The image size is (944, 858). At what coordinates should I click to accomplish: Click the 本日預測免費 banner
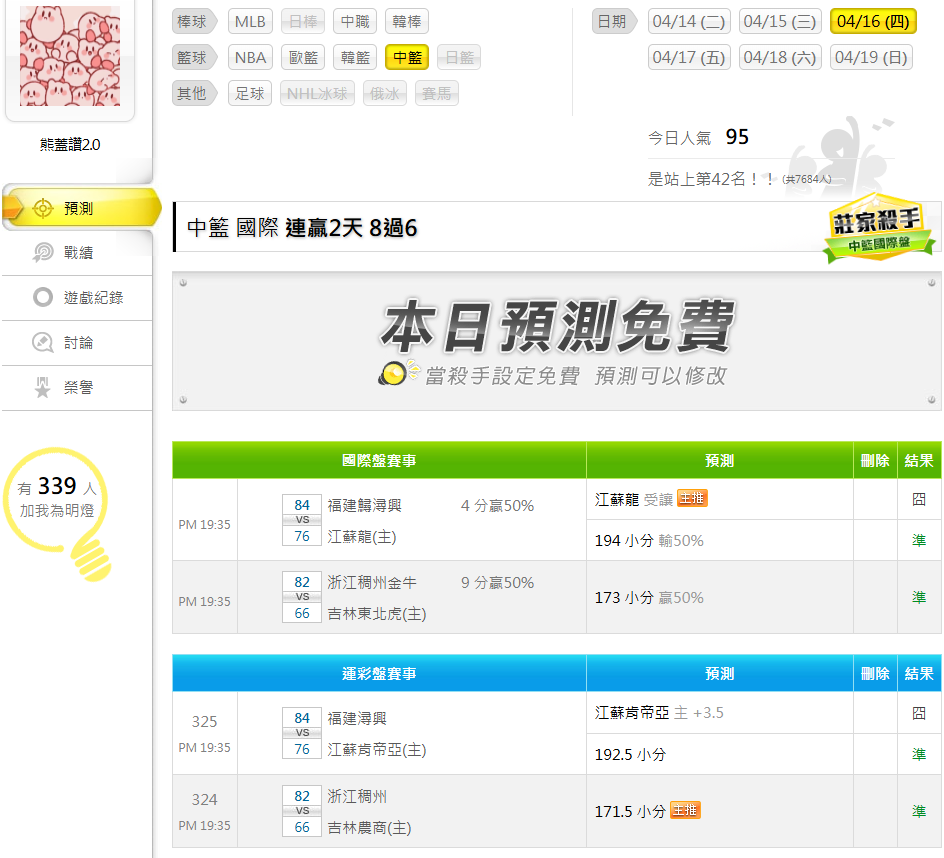point(556,341)
